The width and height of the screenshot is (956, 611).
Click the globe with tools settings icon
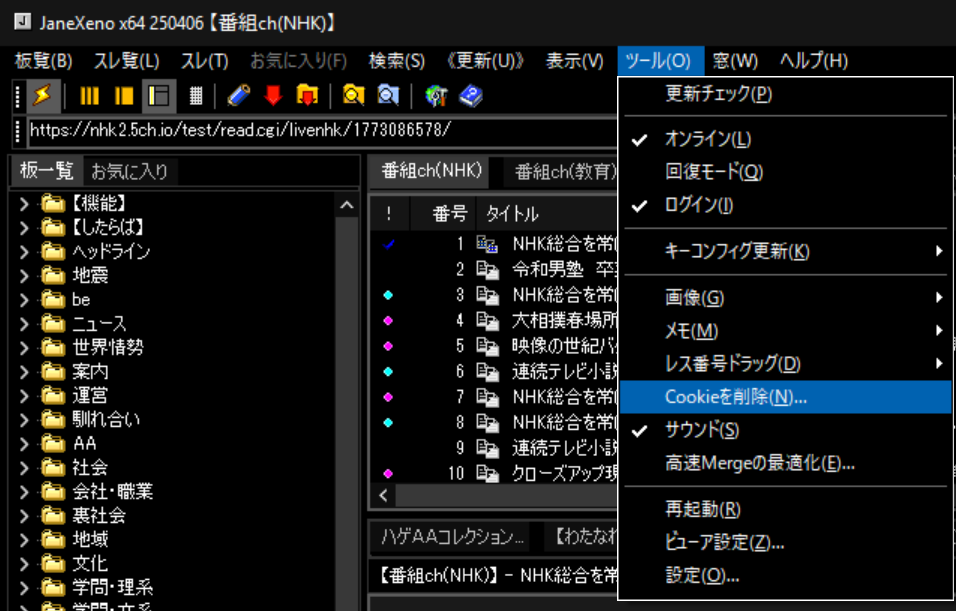tap(436, 95)
